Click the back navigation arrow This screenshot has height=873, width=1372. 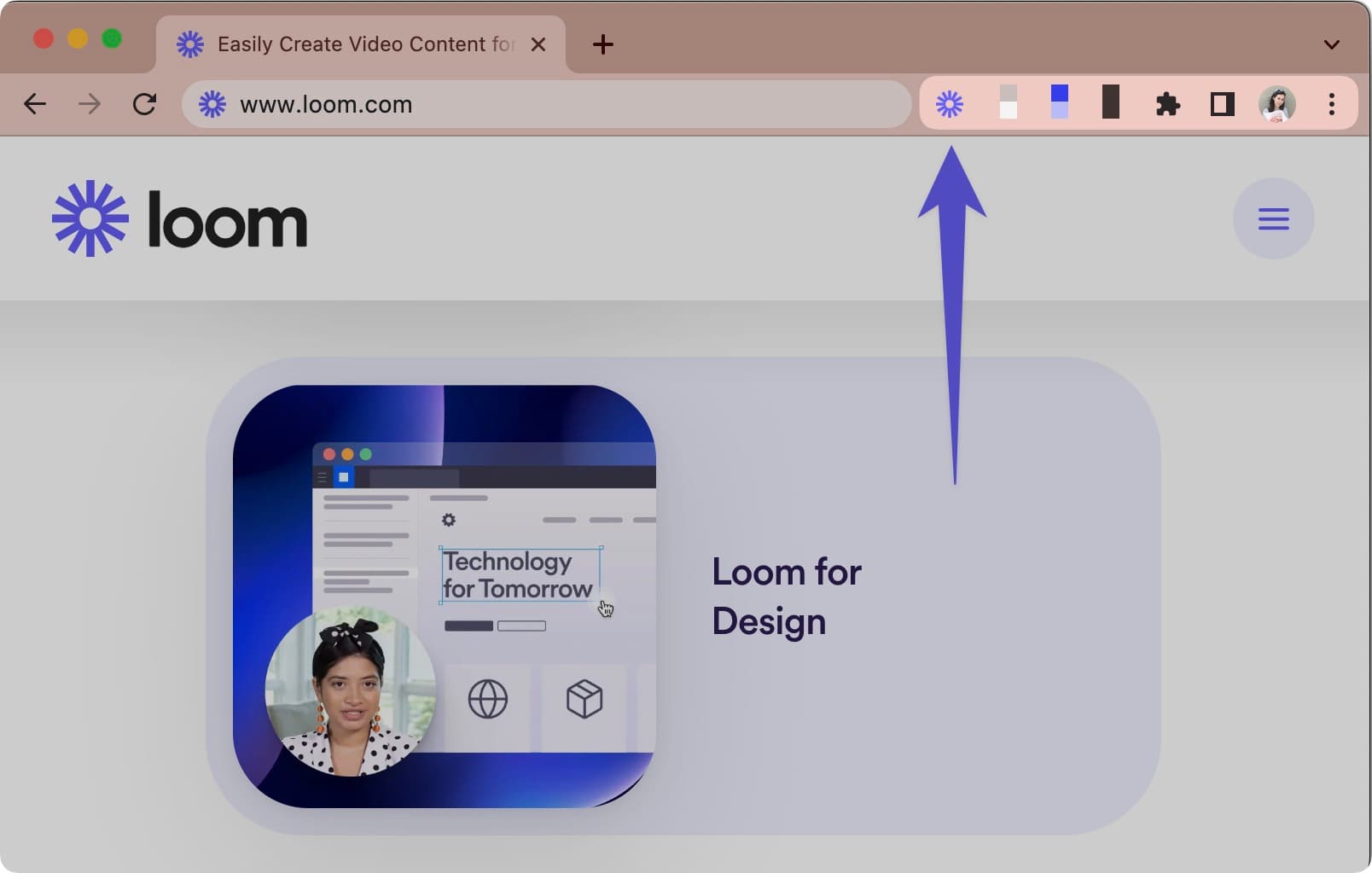click(x=35, y=103)
